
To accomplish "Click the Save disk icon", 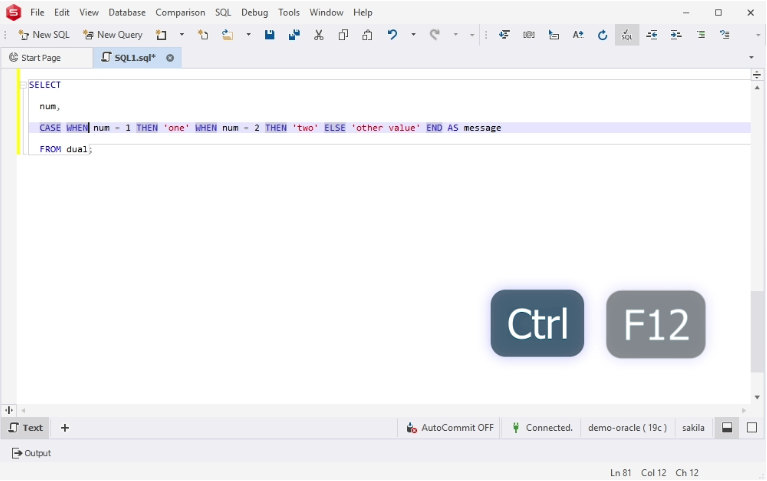I will pos(270,35).
